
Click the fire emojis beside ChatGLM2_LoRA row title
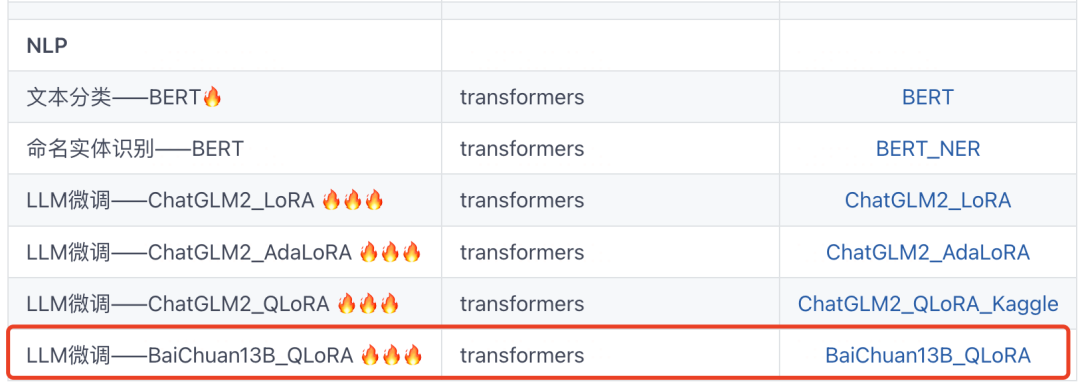click(x=352, y=201)
